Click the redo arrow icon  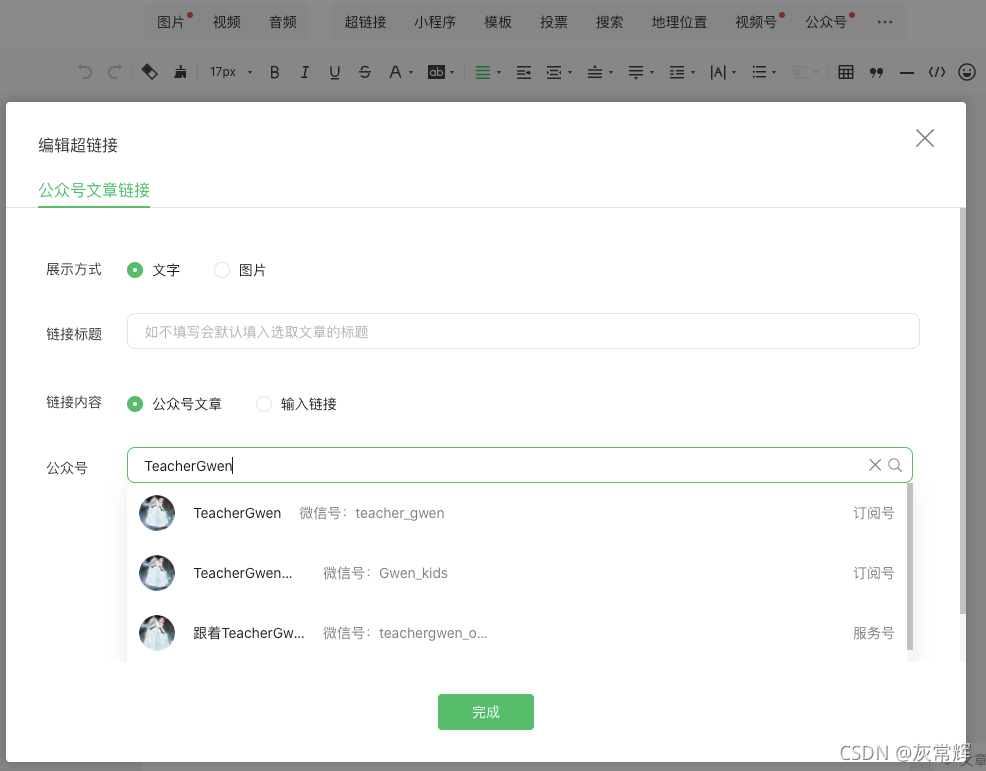[x=114, y=72]
